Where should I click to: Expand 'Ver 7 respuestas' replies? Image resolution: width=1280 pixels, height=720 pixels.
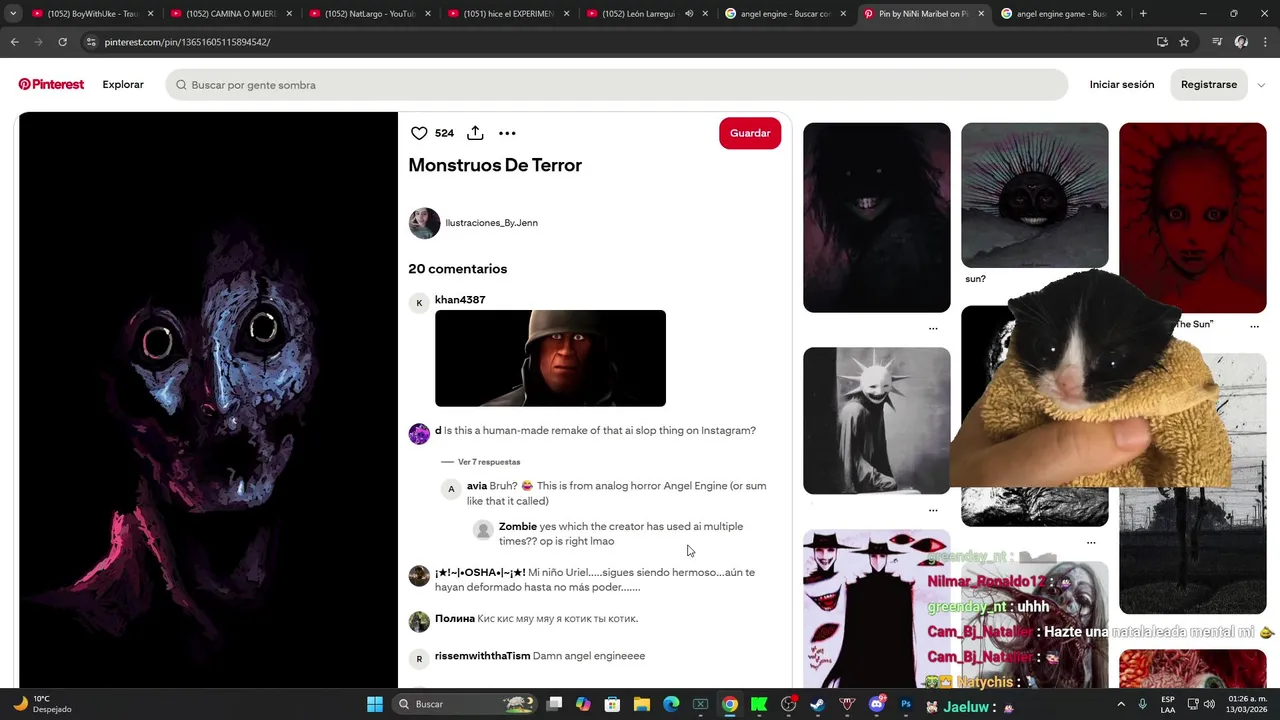coord(489,462)
